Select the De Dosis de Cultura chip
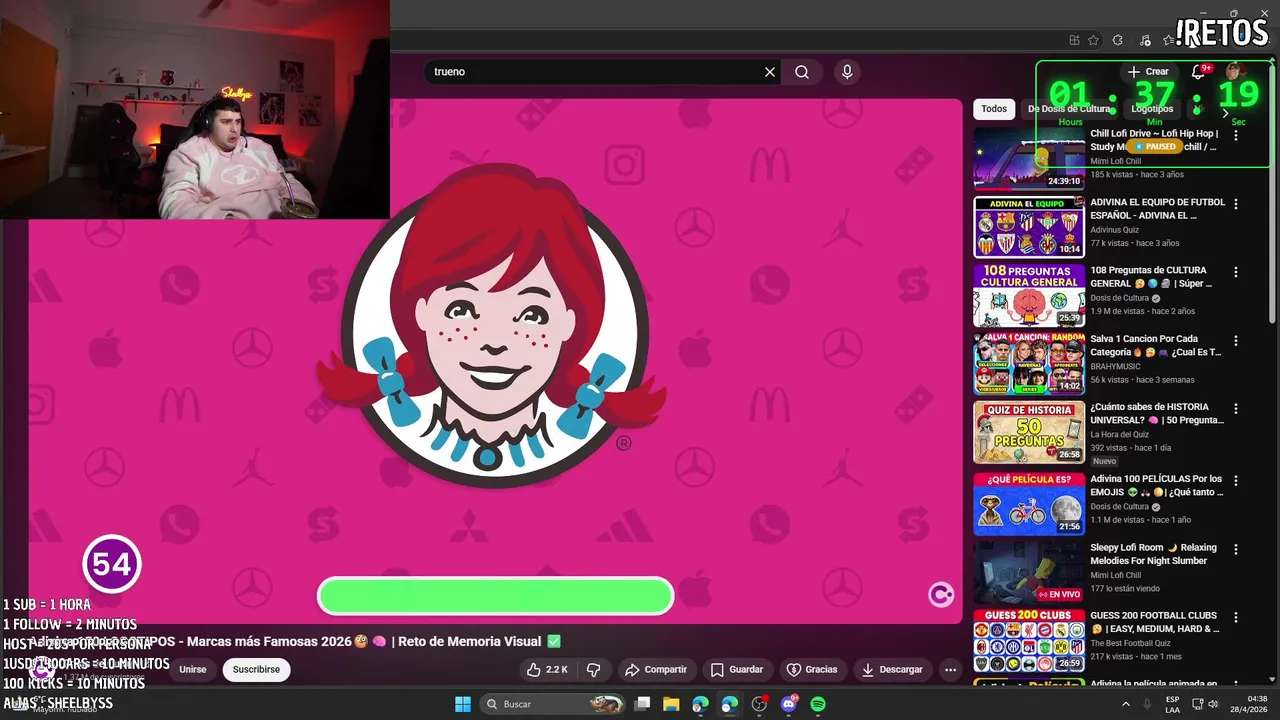Image resolution: width=1280 pixels, height=720 pixels. (x=1069, y=109)
